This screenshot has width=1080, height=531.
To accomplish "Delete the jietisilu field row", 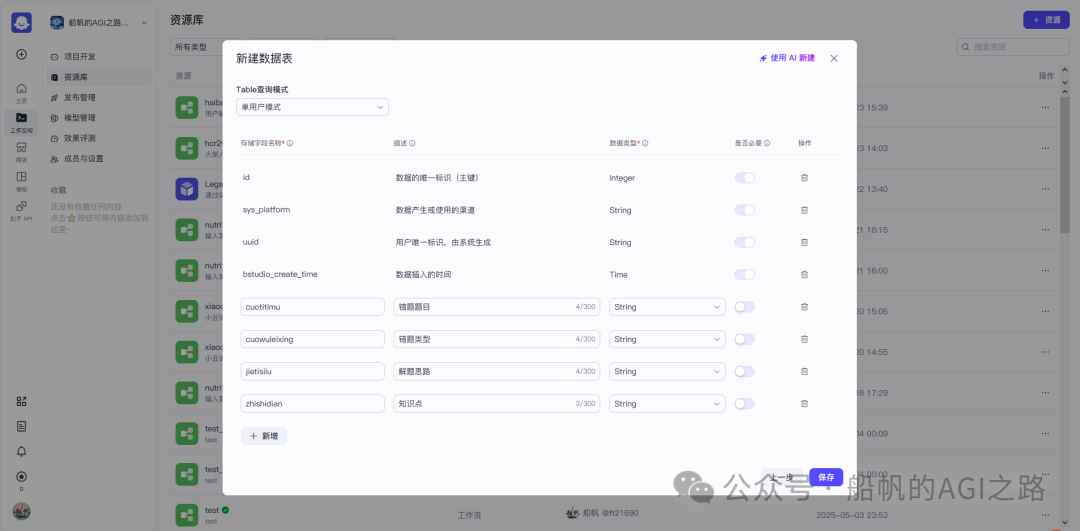I will (804, 371).
